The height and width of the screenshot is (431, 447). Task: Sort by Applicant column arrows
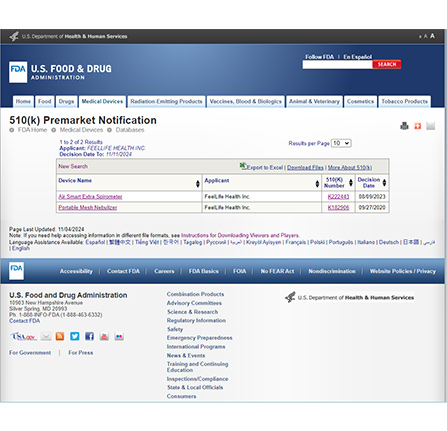317,184
